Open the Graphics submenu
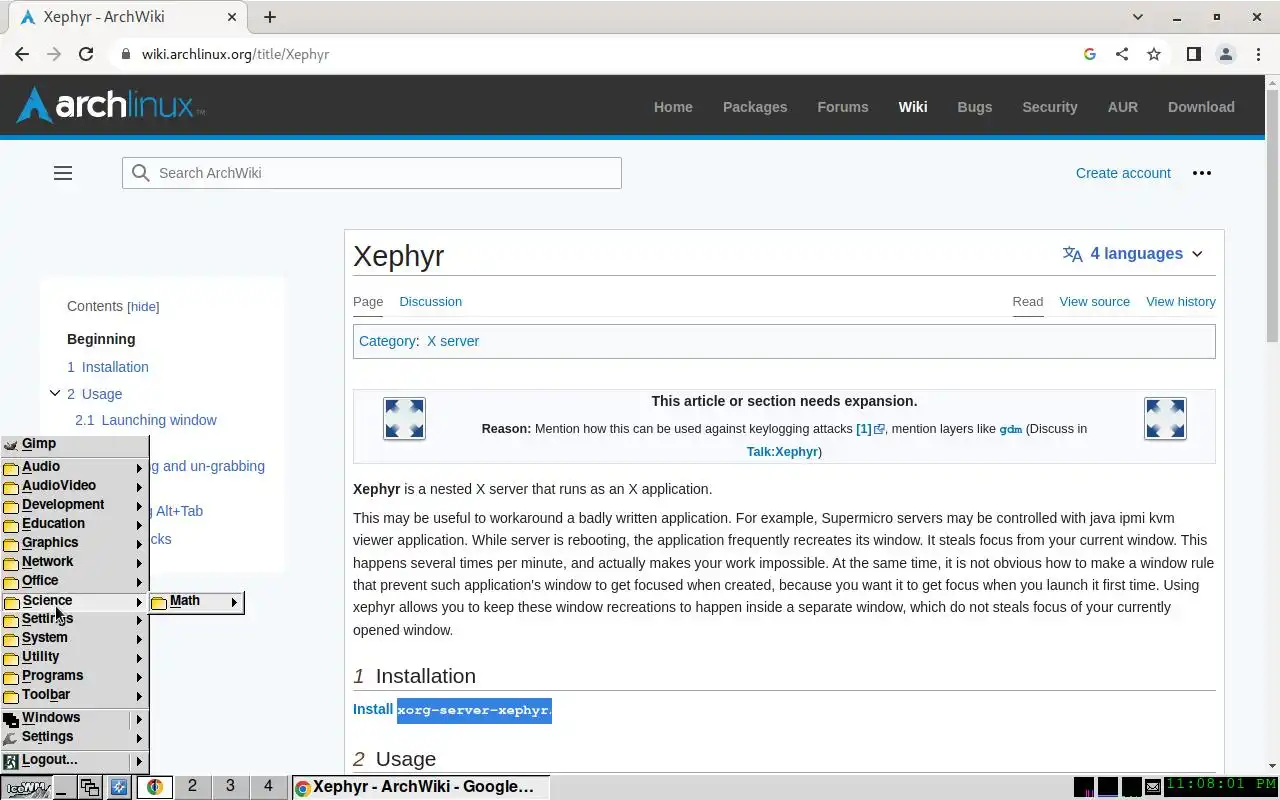The height and width of the screenshot is (800, 1280). pyautogui.click(x=74, y=543)
